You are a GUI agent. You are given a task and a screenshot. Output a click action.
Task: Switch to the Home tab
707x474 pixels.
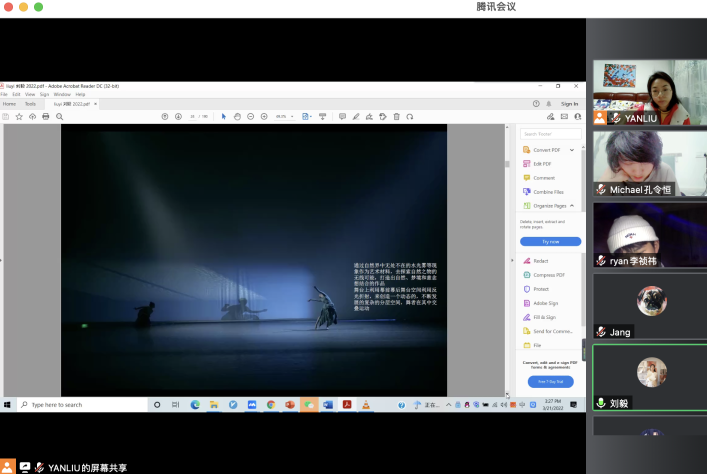(x=9, y=104)
